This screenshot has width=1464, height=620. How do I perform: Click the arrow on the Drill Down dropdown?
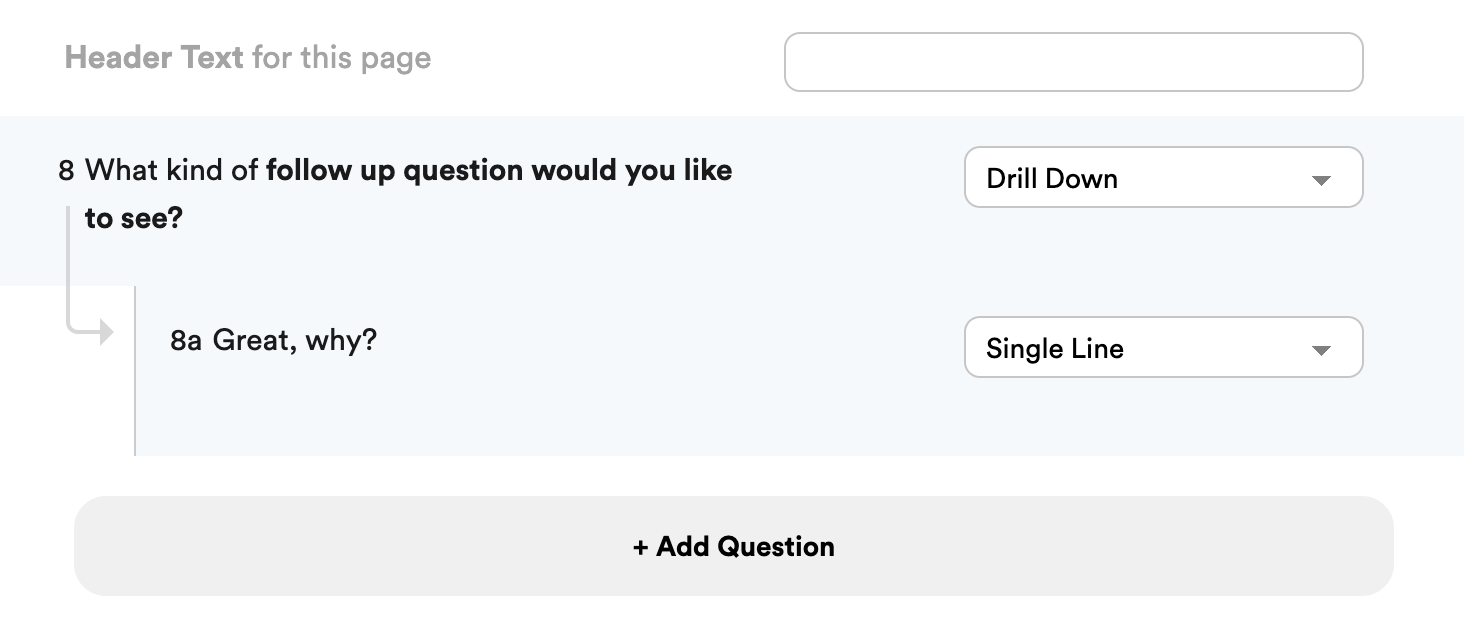coord(1321,181)
